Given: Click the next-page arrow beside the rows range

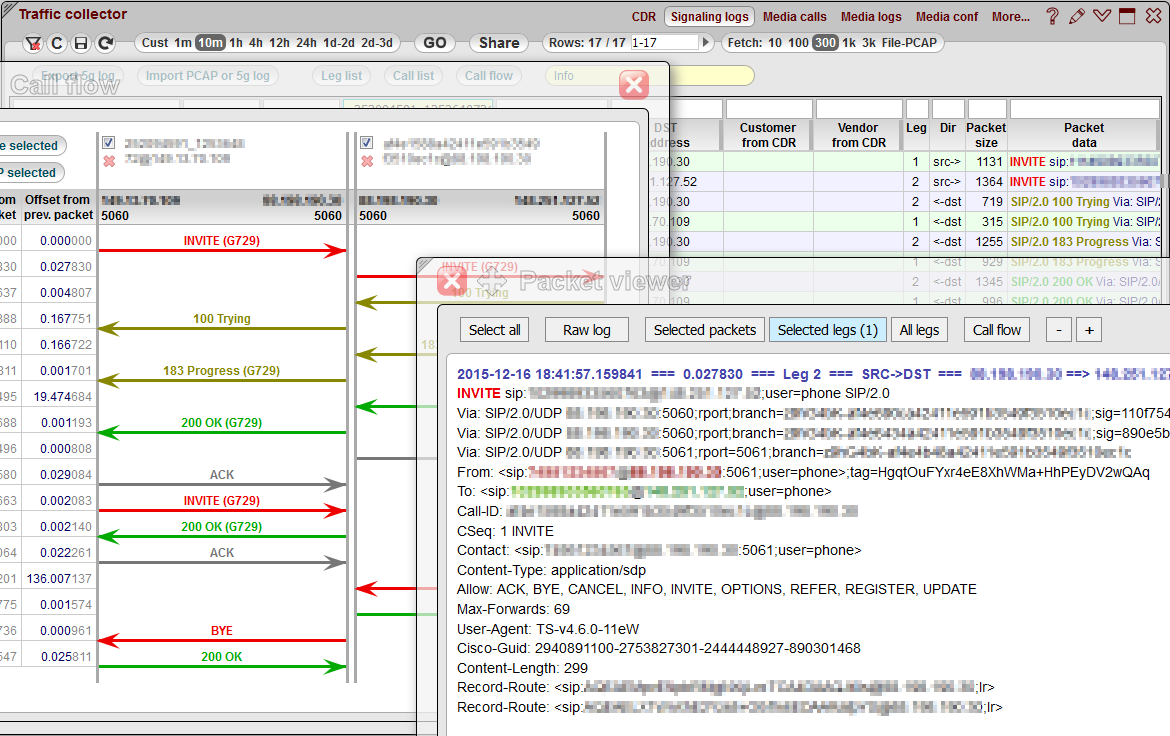Looking at the screenshot, I should click(706, 43).
